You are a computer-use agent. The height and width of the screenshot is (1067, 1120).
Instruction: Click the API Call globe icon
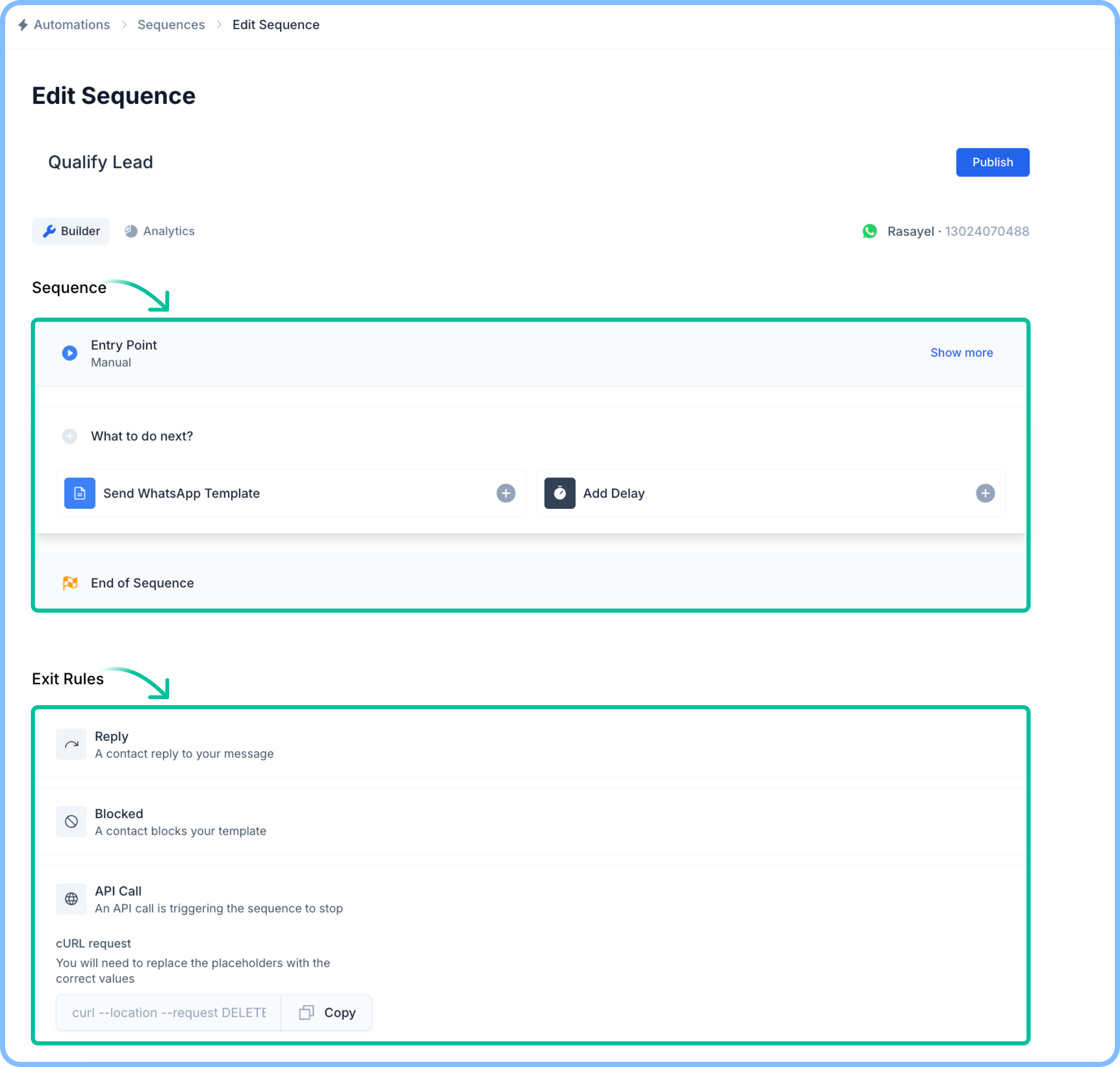pos(71,898)
